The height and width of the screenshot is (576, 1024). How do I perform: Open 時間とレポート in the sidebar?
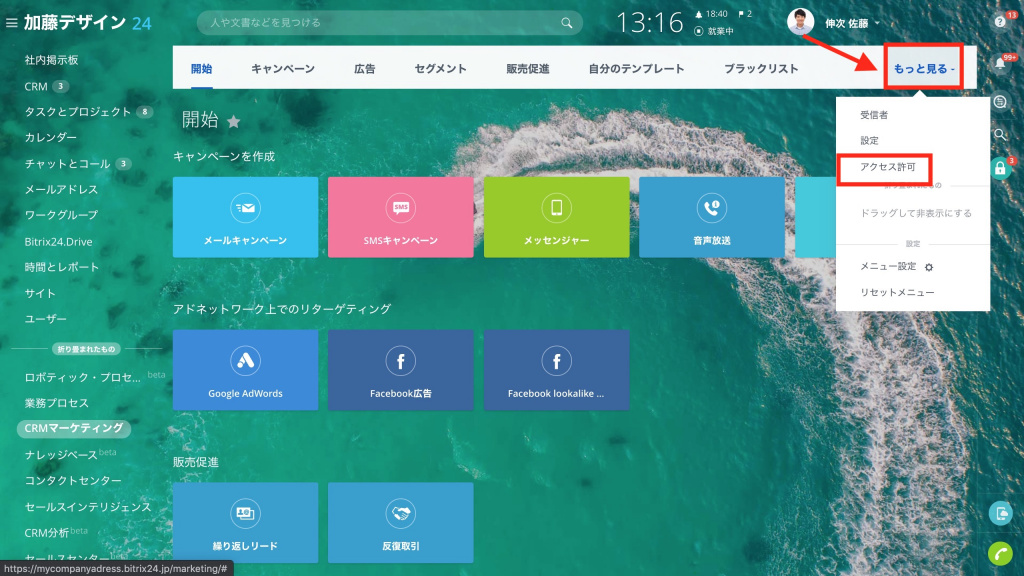pyautogui.click(x=61, y=267)
